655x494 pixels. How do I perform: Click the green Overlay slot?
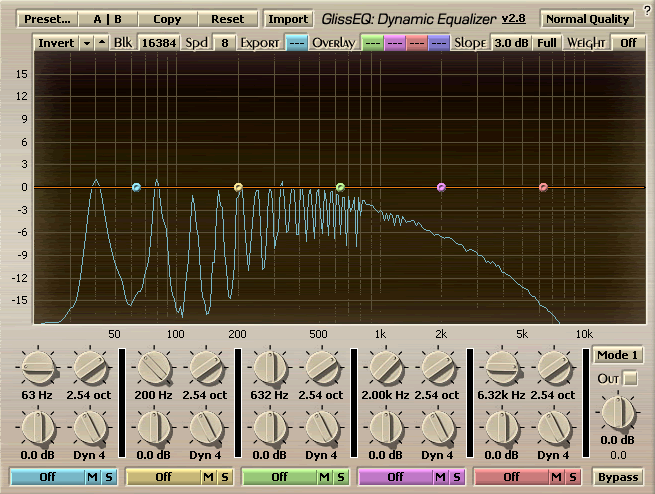(x=372, y=43)
